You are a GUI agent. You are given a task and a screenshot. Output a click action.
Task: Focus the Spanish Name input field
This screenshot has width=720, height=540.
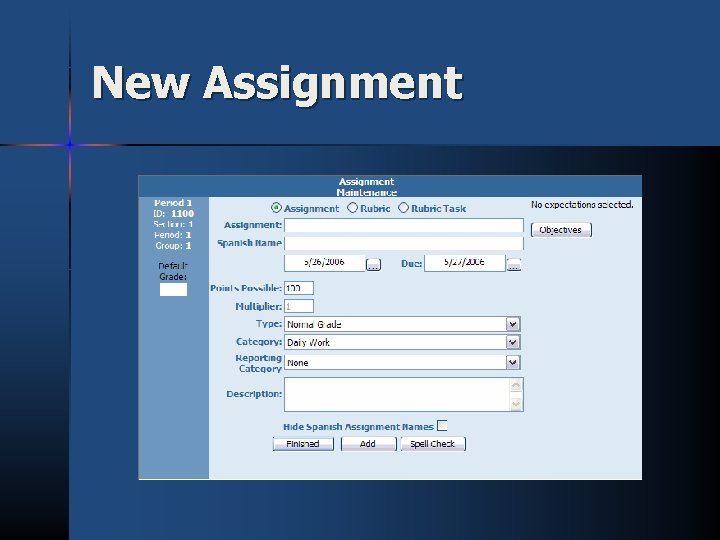coord(404,243)
